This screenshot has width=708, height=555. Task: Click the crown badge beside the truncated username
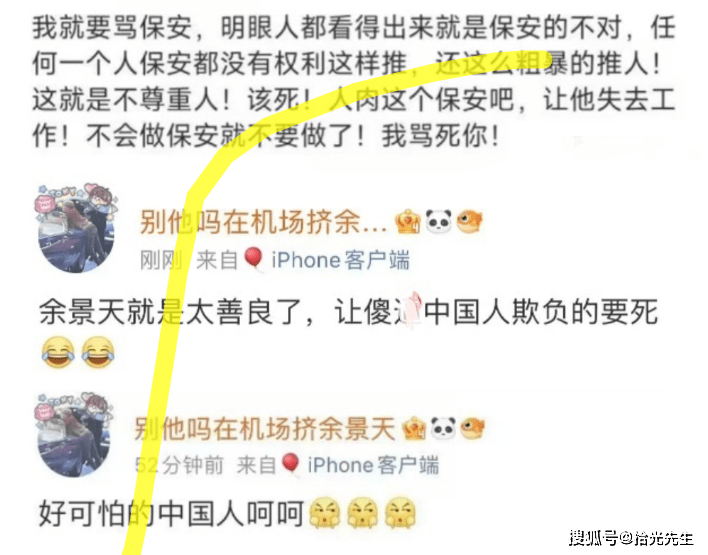[407, 221]
